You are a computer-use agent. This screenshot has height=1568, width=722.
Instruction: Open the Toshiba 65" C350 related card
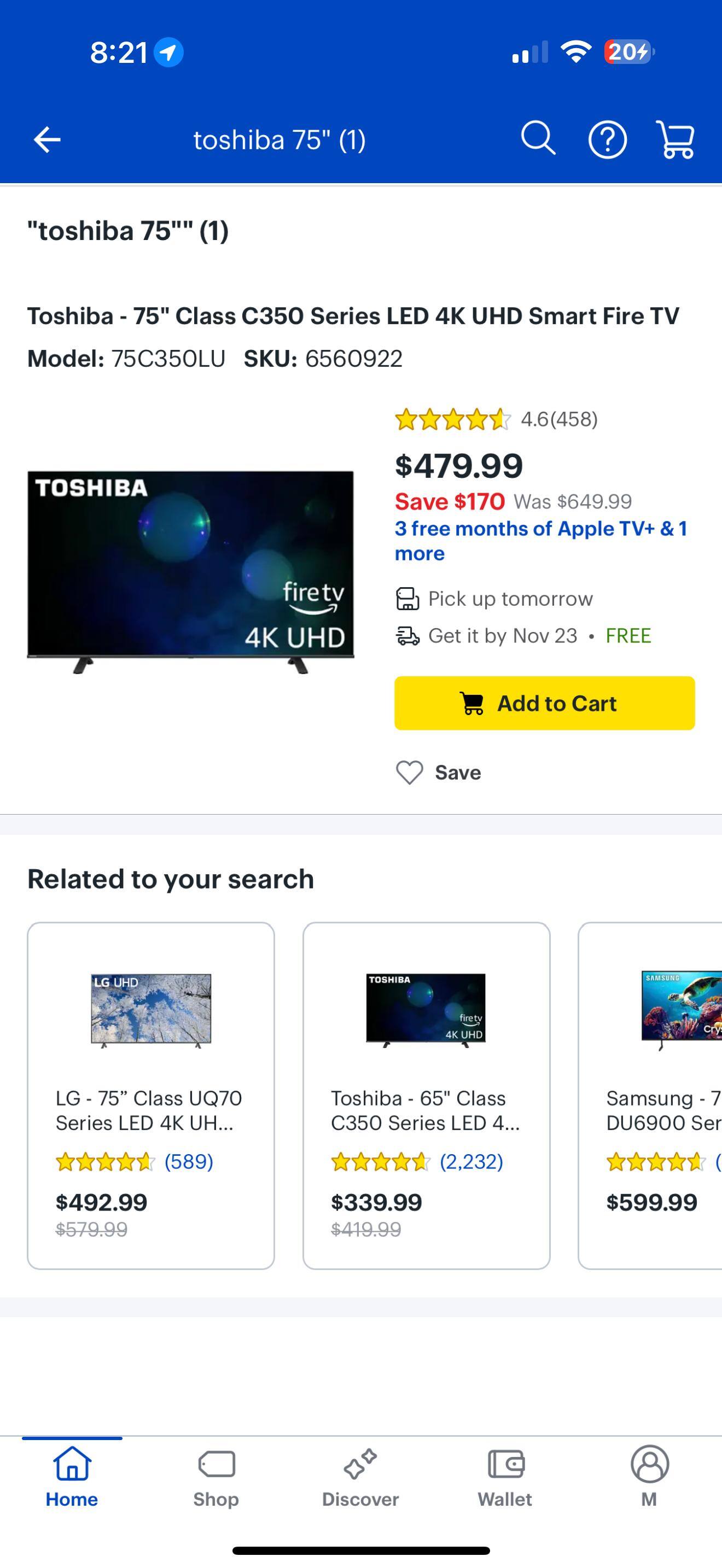(x=426, y=1096)
